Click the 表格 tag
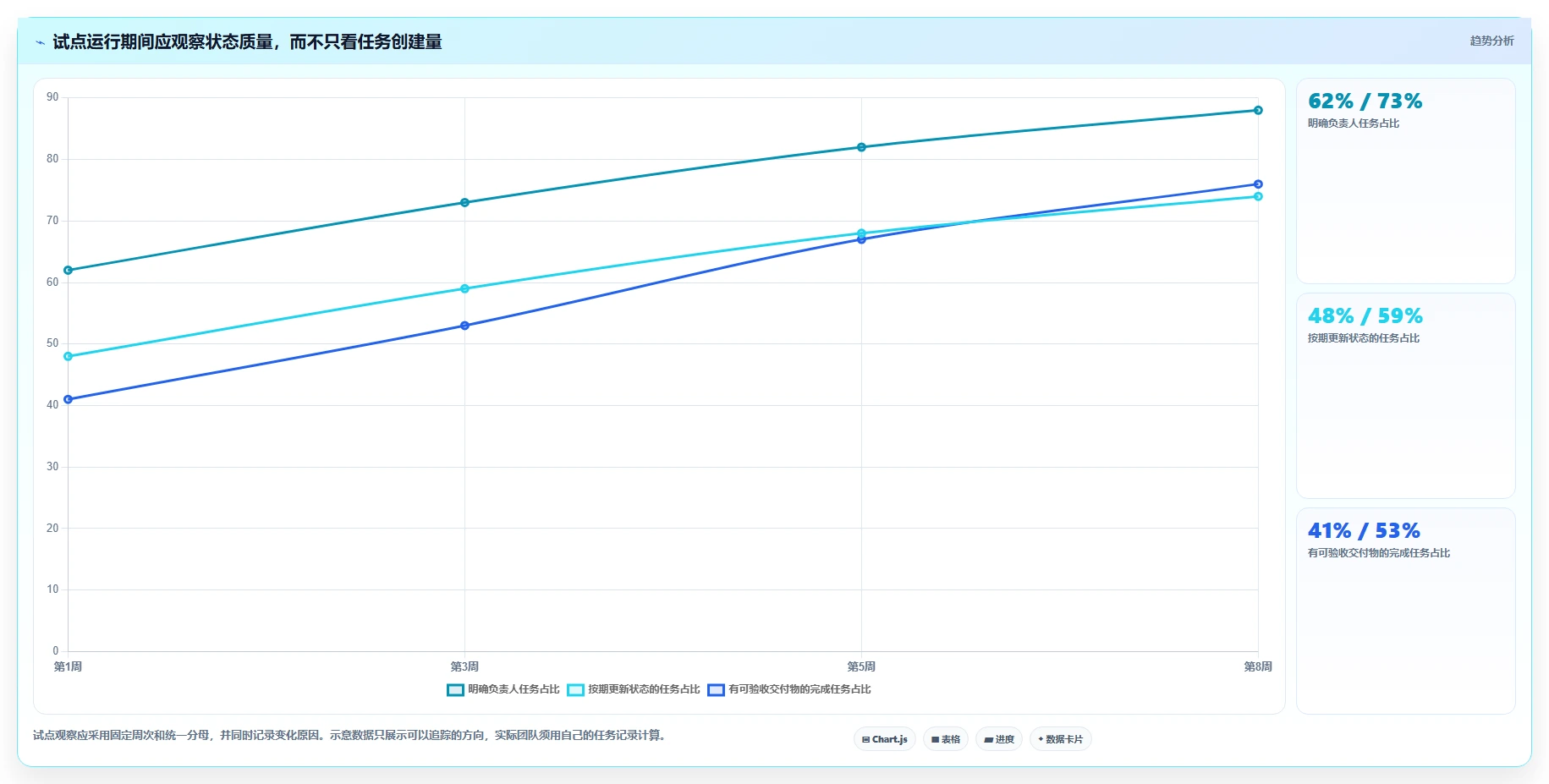This screenshot has height=784, width=1549. (946, 739)
